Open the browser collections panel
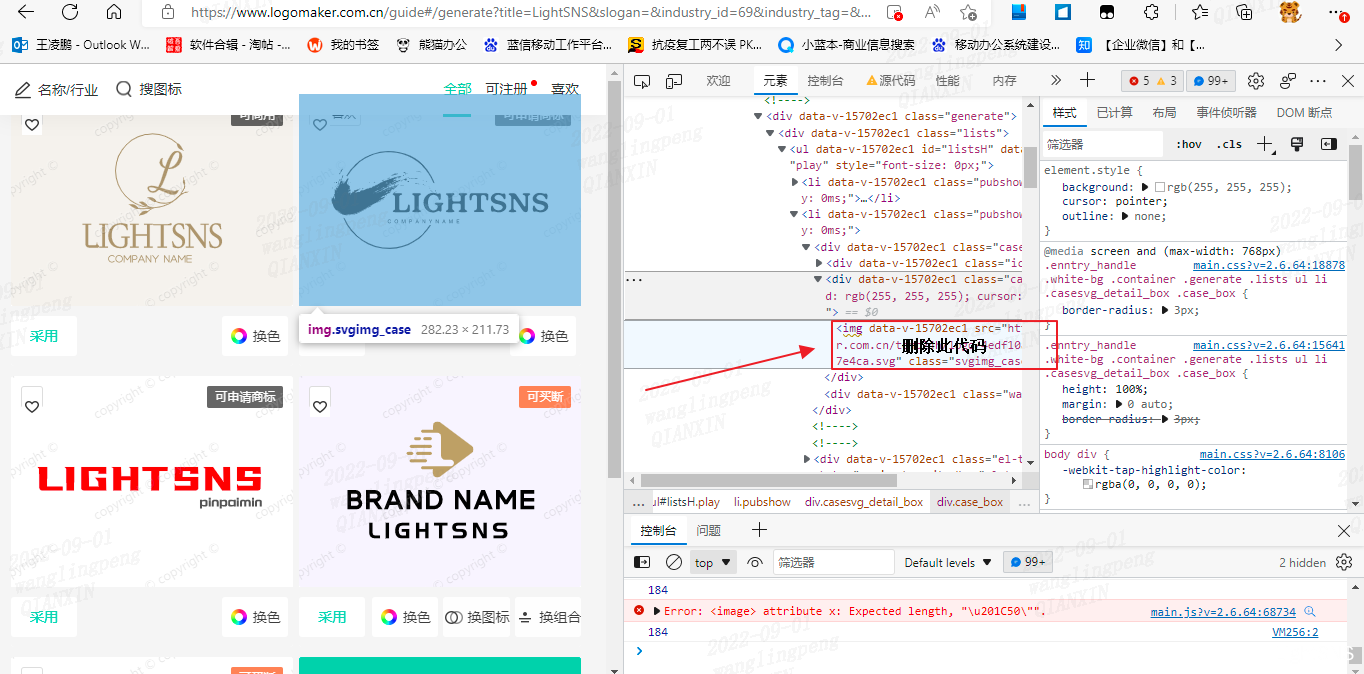1364x674 pixels. (1244, 12)
